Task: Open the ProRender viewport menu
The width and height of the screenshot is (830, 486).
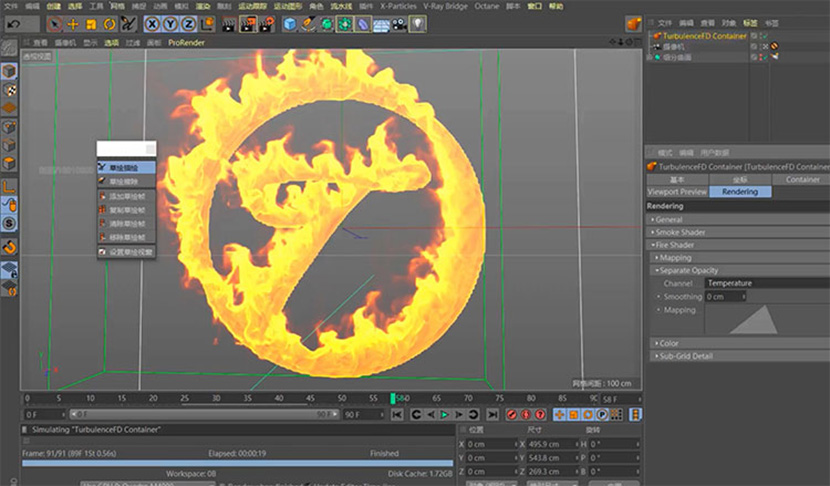Action: 186,42
